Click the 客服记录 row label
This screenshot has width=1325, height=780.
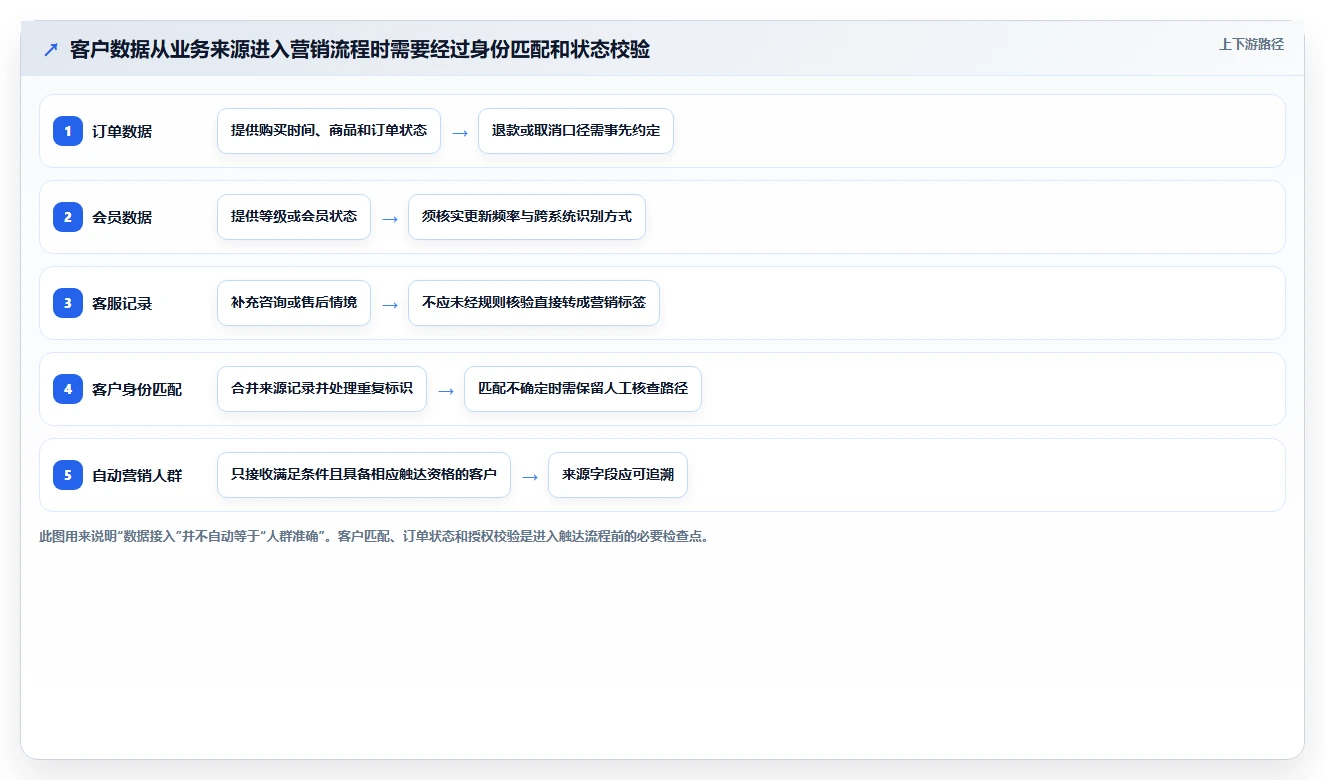(122, 303)
